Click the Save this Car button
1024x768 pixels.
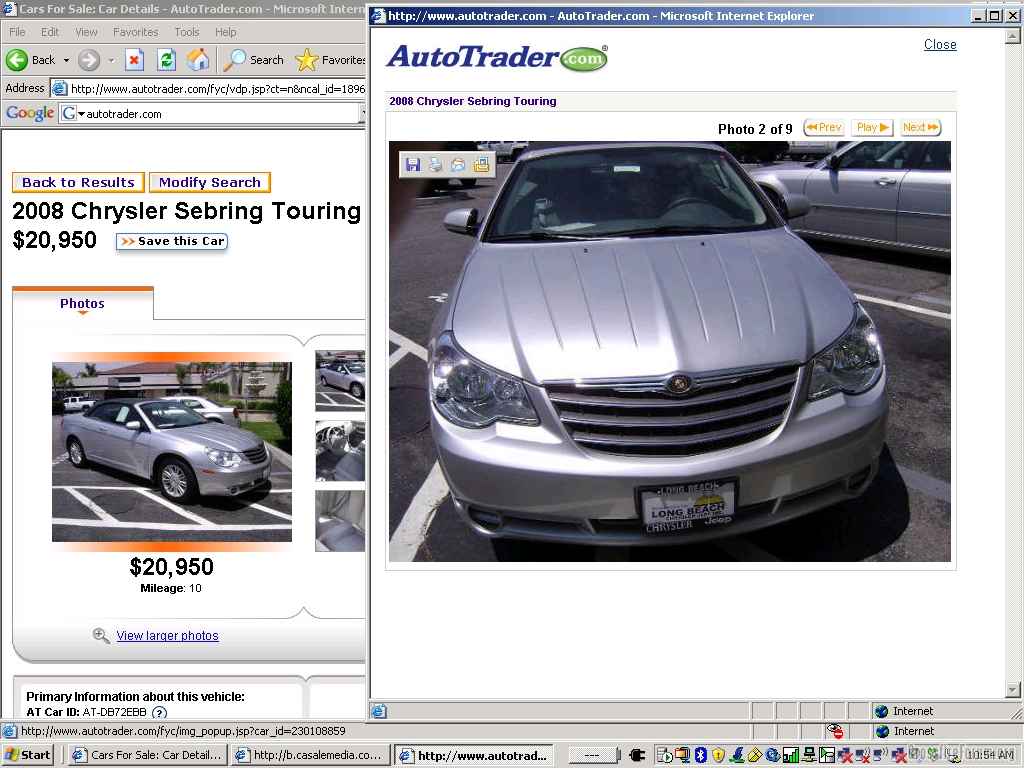pyautogui.click(x=172, y=241)
